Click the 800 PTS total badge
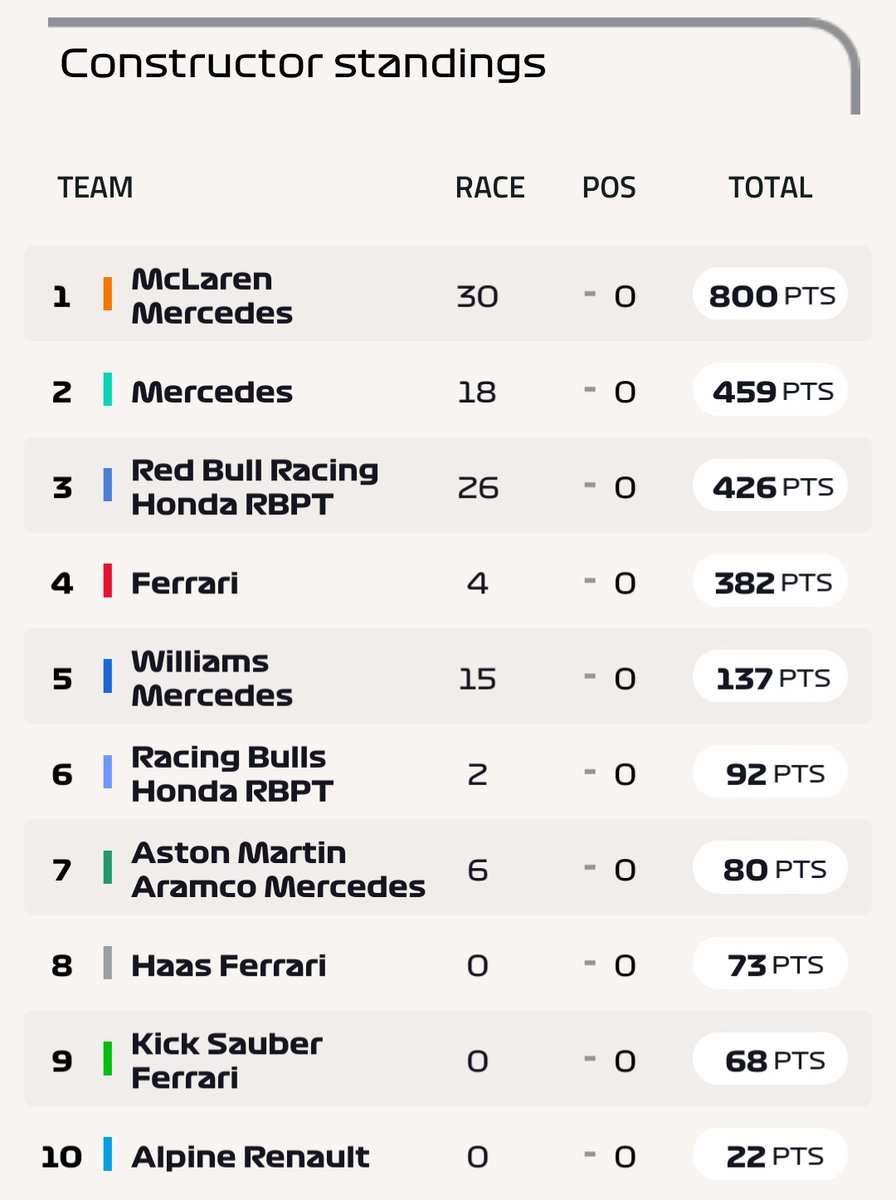Screen dimensions: 896x1200 770,295
